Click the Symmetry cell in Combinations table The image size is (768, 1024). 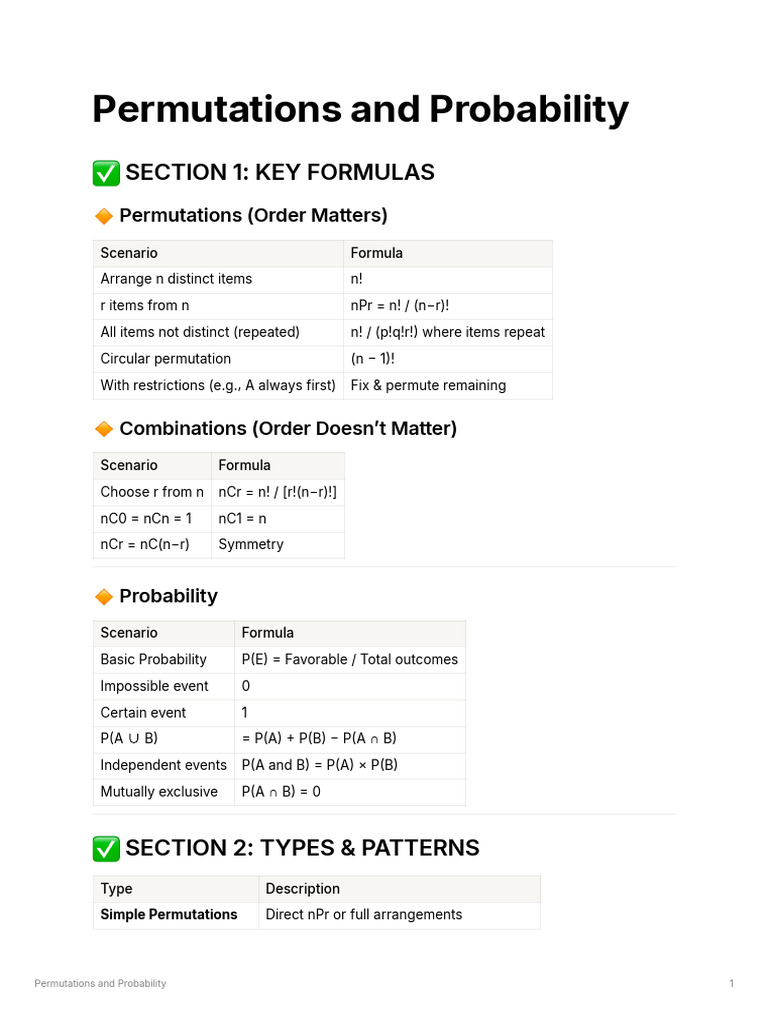[x=278, y=545]
